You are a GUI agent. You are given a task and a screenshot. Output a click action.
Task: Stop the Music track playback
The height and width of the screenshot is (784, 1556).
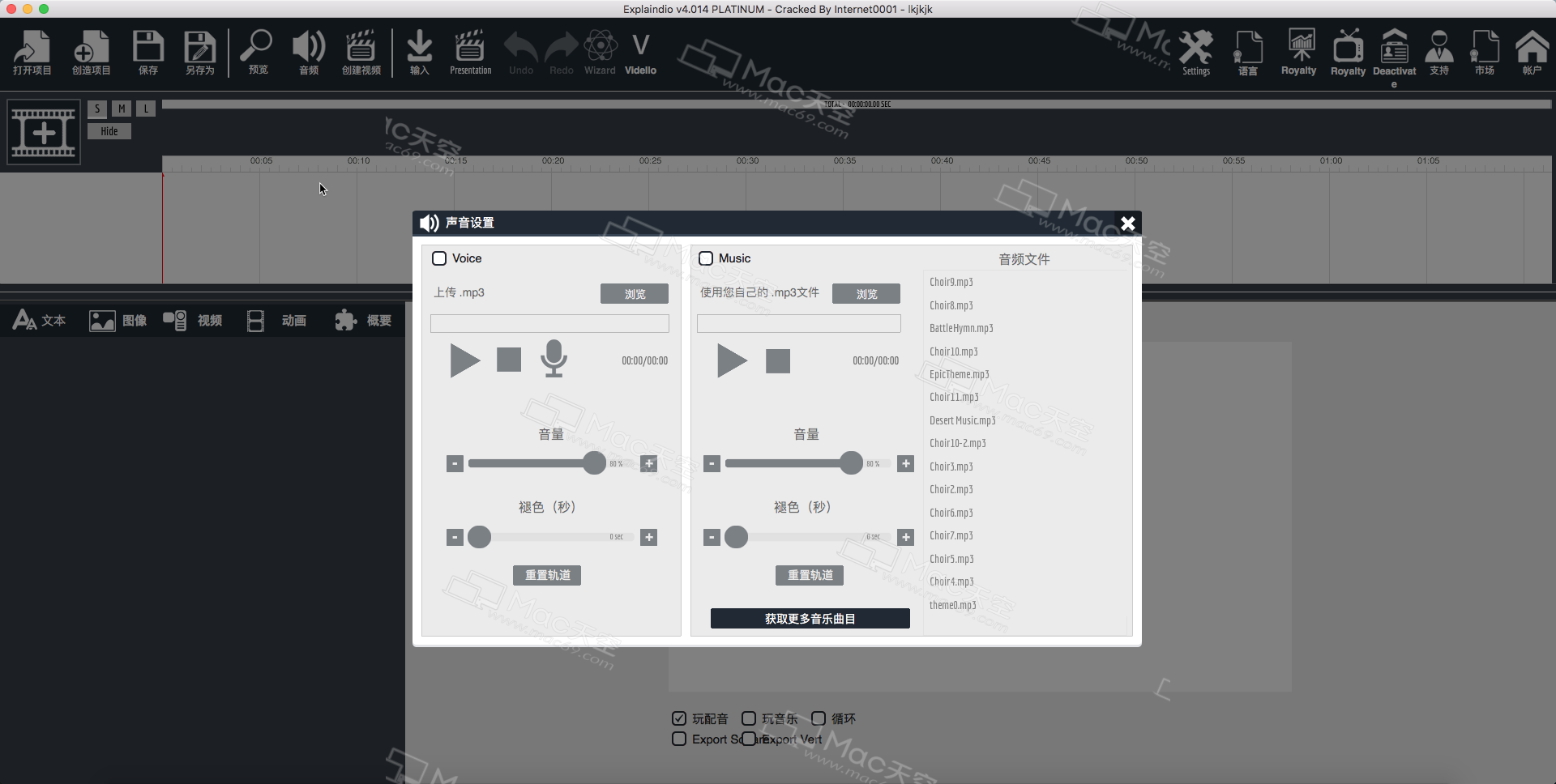pyautogui.click(x=778, y=361)
